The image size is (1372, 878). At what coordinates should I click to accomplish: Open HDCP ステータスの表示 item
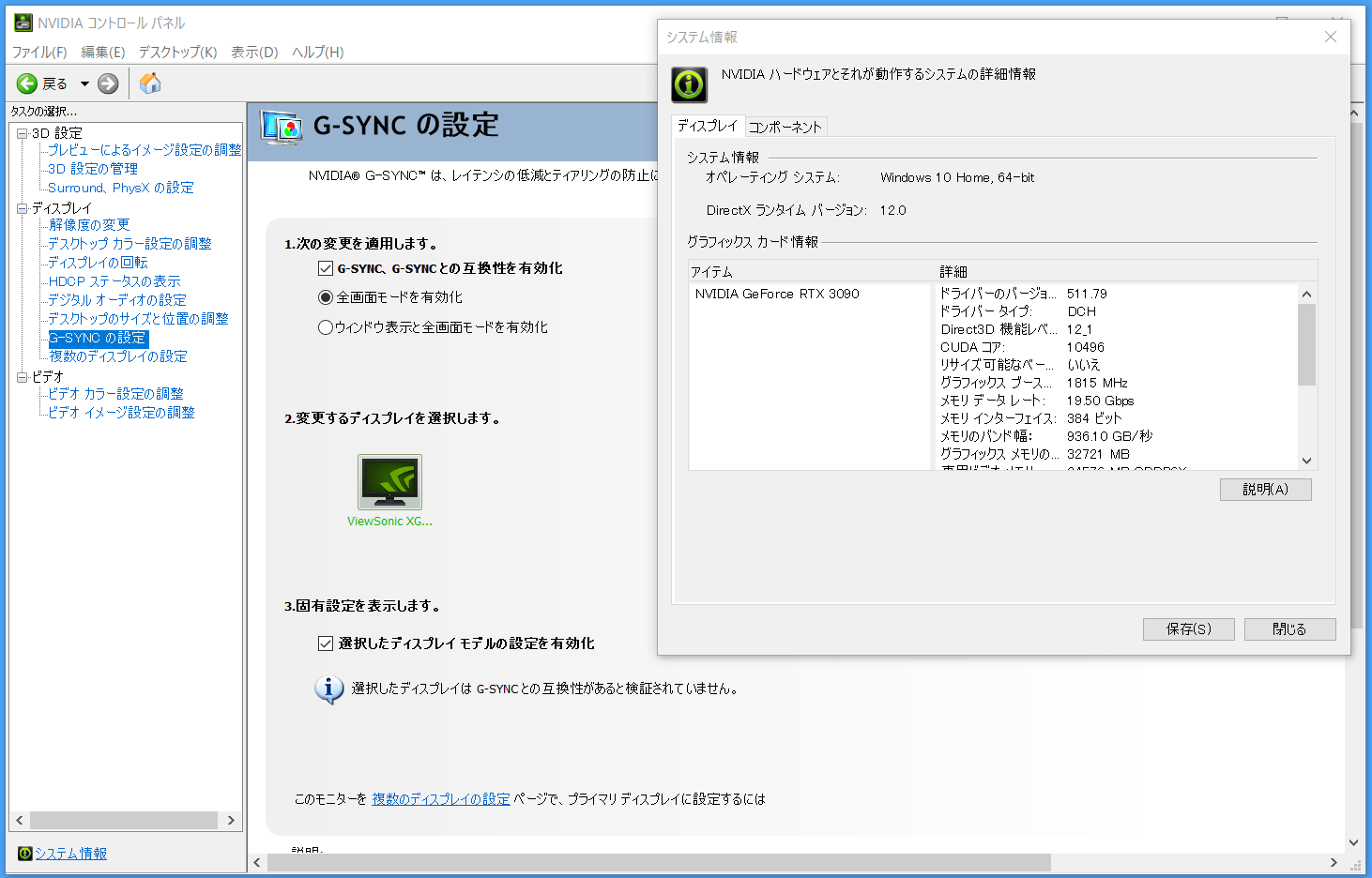114,281
